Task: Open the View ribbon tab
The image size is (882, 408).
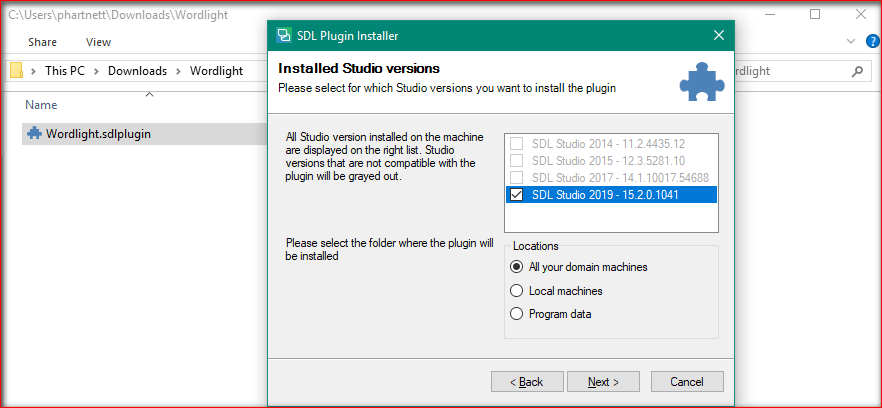Action: (98, 42)
